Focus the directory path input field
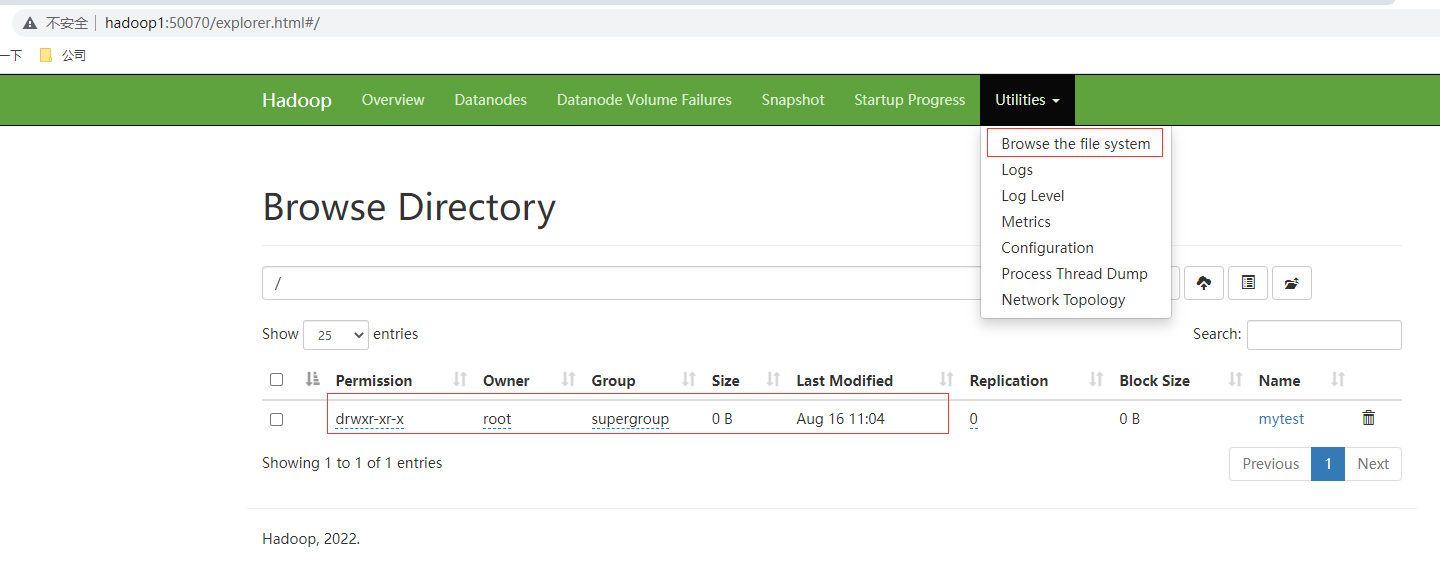Viewport: 1440px width, 579px height. [x=621, y=283]
